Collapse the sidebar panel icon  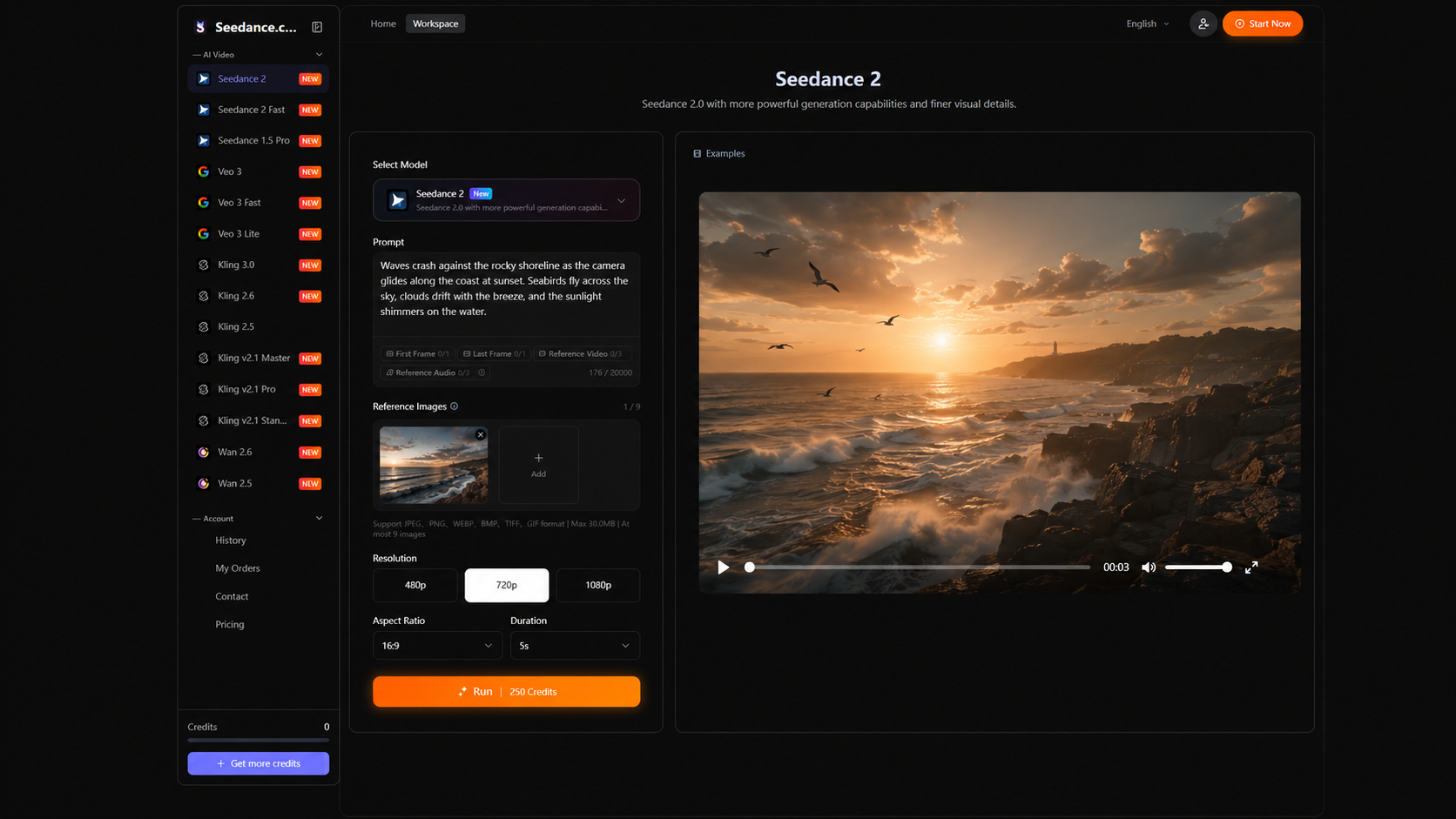(317, 27)
